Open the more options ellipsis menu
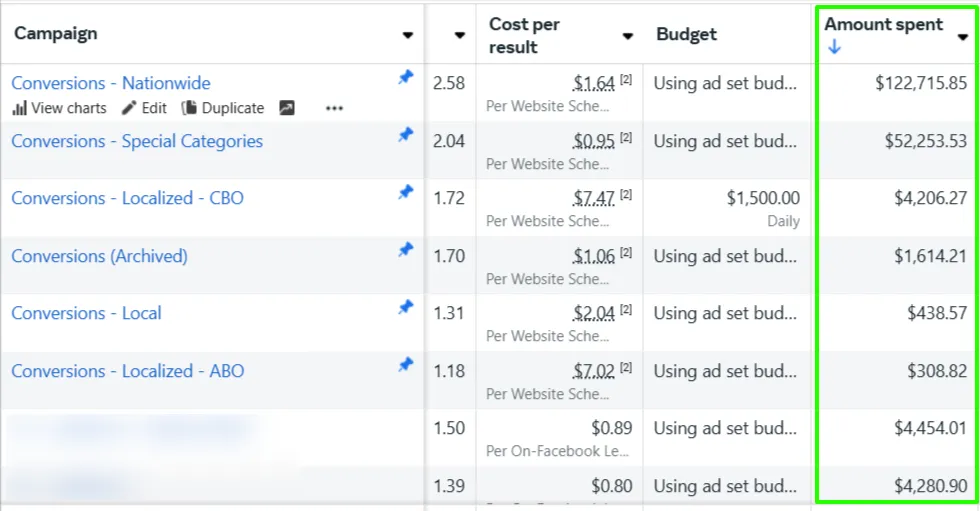Screen dimensions: 980x511 334,108
